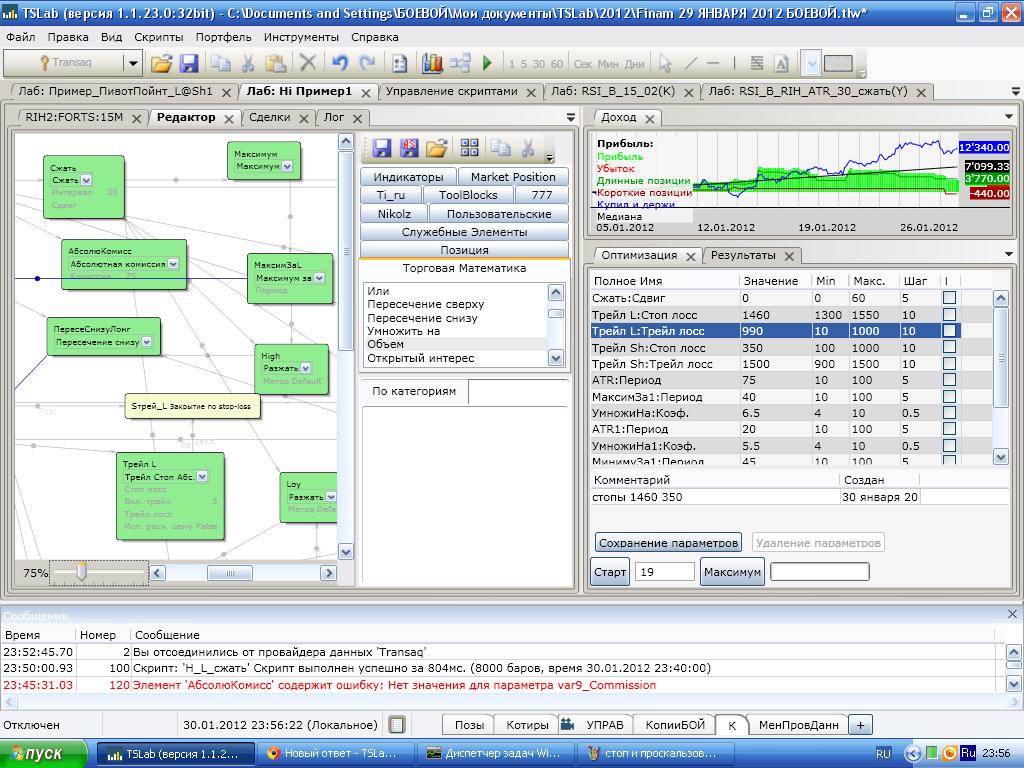Viewport: 1024px width, 768px height.
Task: Adjust the 75% zoom slider handle
Action: [x=82, y=572]
